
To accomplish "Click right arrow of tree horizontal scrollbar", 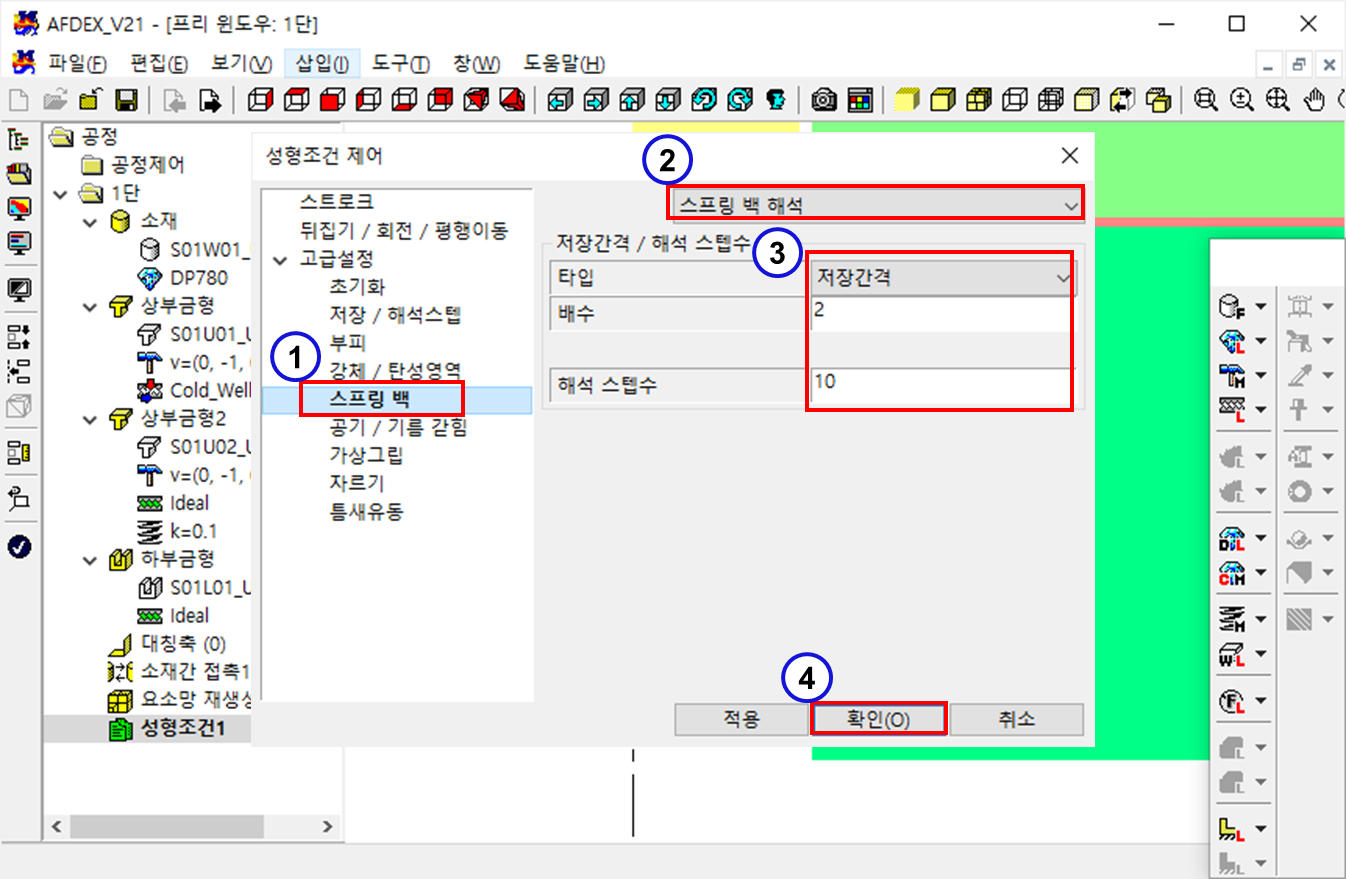I will point(327,827).
